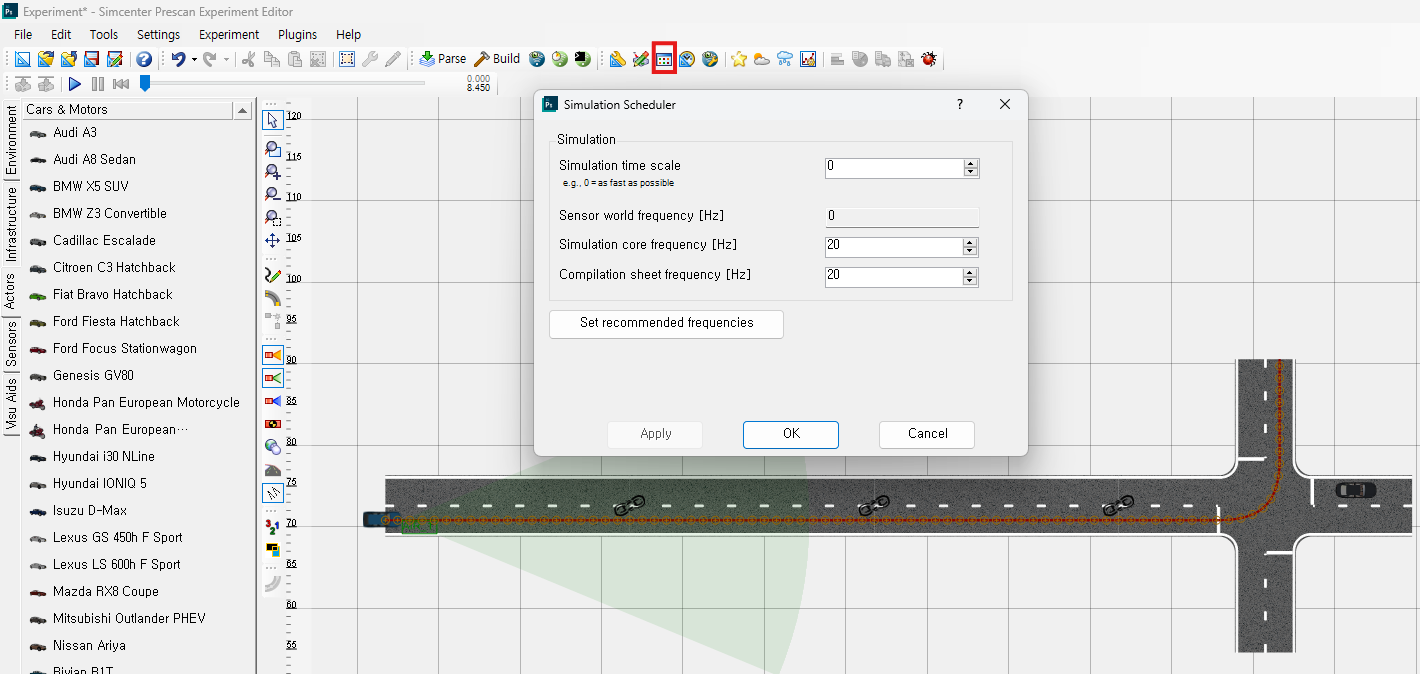This screenshot has height=674, width=1420.
Task: Click the globe icon in vertical toolbar
Action: coord(272,446)
